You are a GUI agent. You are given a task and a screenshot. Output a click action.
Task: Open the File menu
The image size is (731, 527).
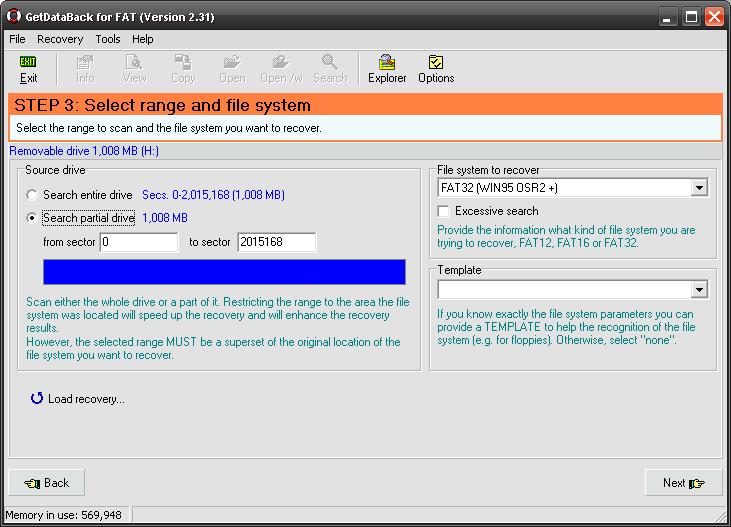pyautogui.click(x=17, y=39)
